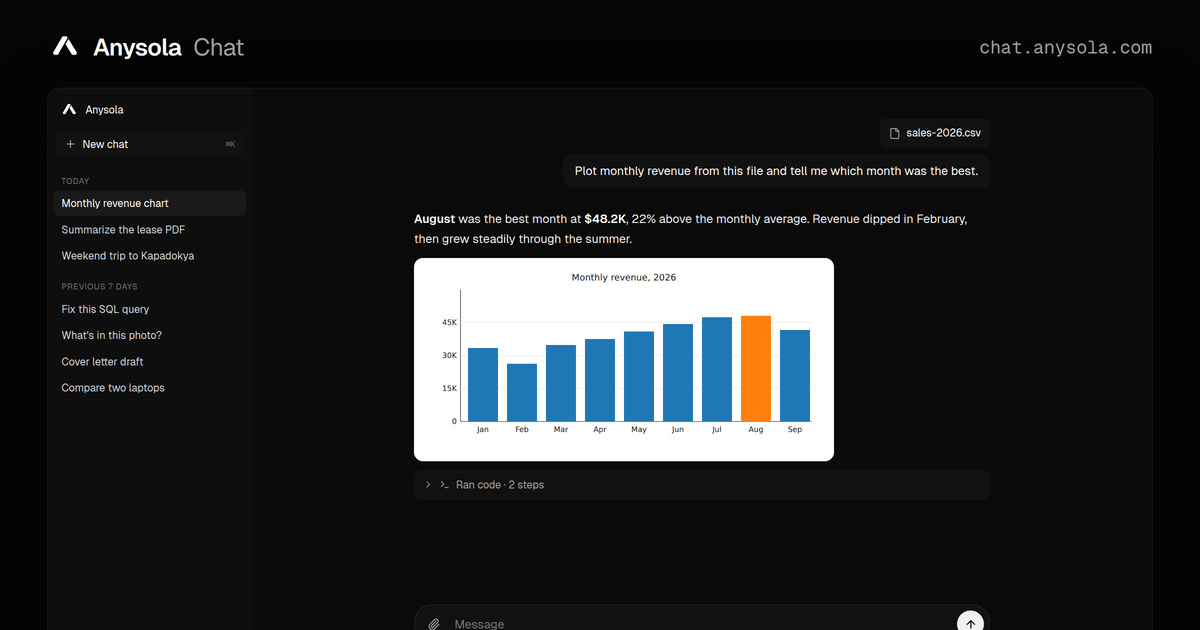Image resolution: width=1200 pixels, height=630 pixels.
Task: Click the PREVIOUS 7 DAYS section header
Action: (x=99, y=287)
